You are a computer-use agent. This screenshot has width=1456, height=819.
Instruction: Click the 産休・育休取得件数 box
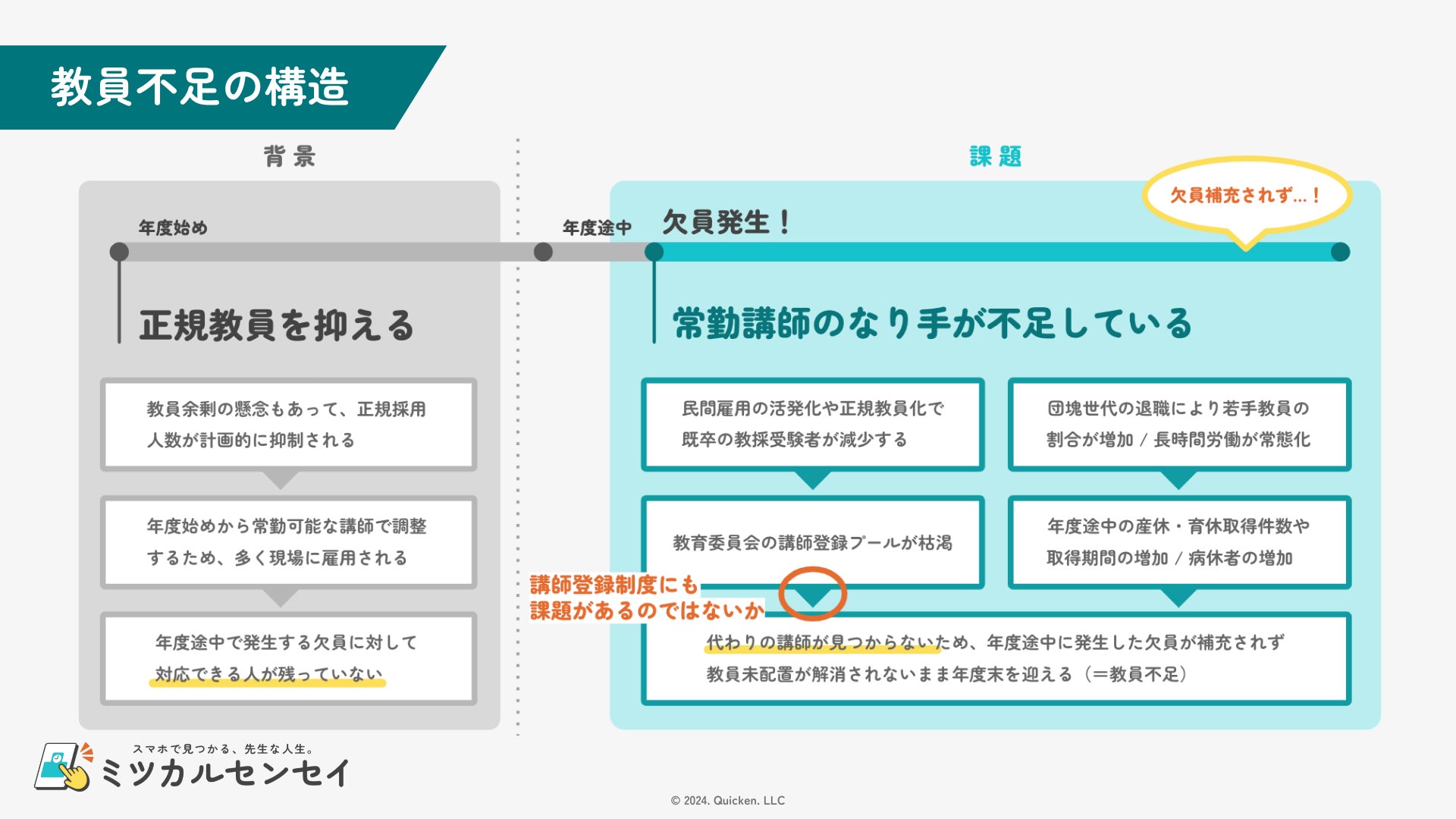click(1178, 542)
